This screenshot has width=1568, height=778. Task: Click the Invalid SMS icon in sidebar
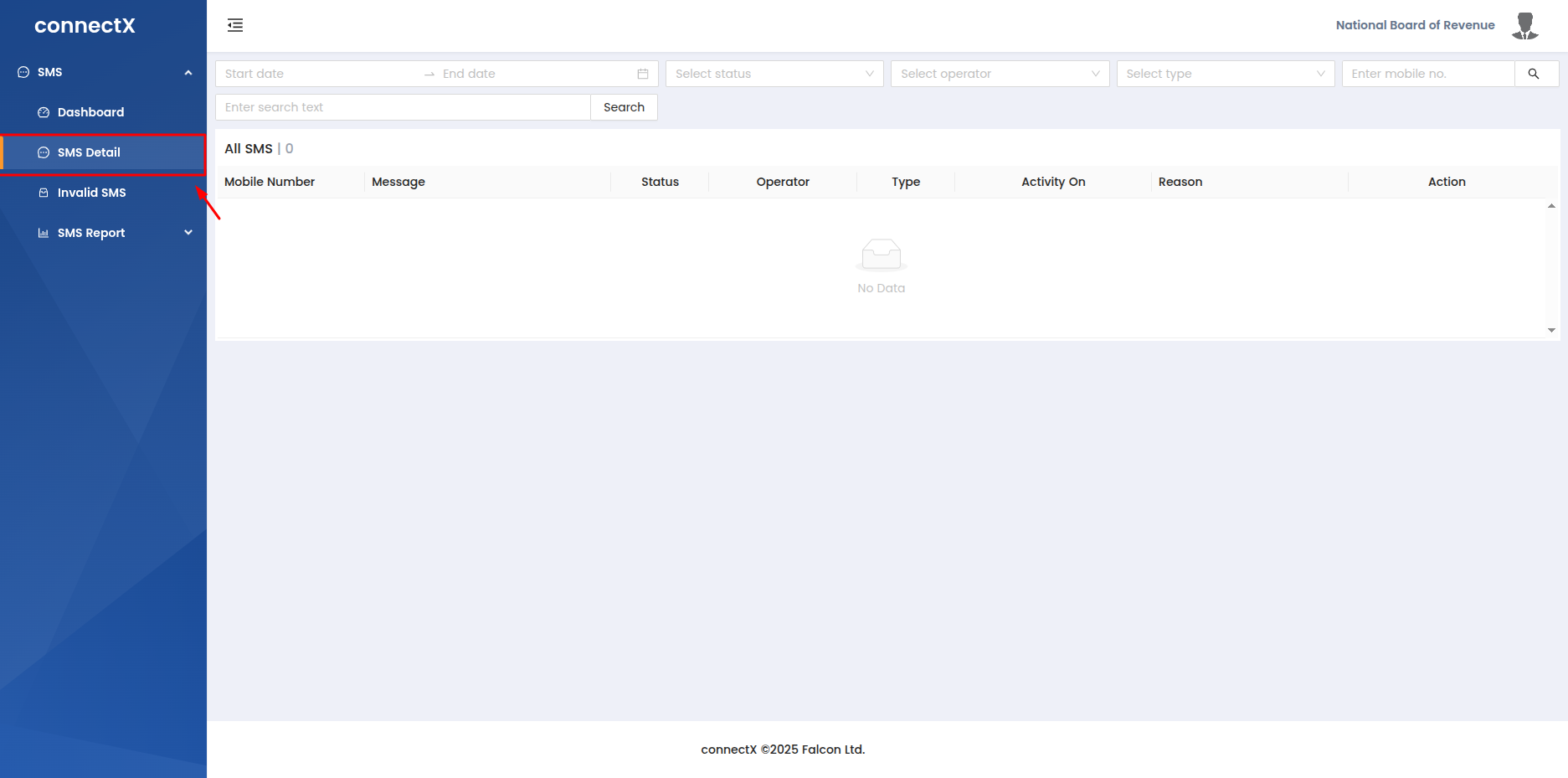44,193
